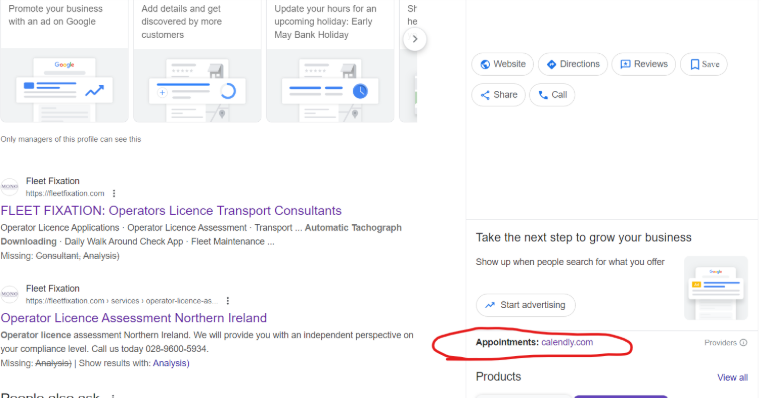Click the Website globe button
Screen dimensions: 761x398
[x=502, y=64]
